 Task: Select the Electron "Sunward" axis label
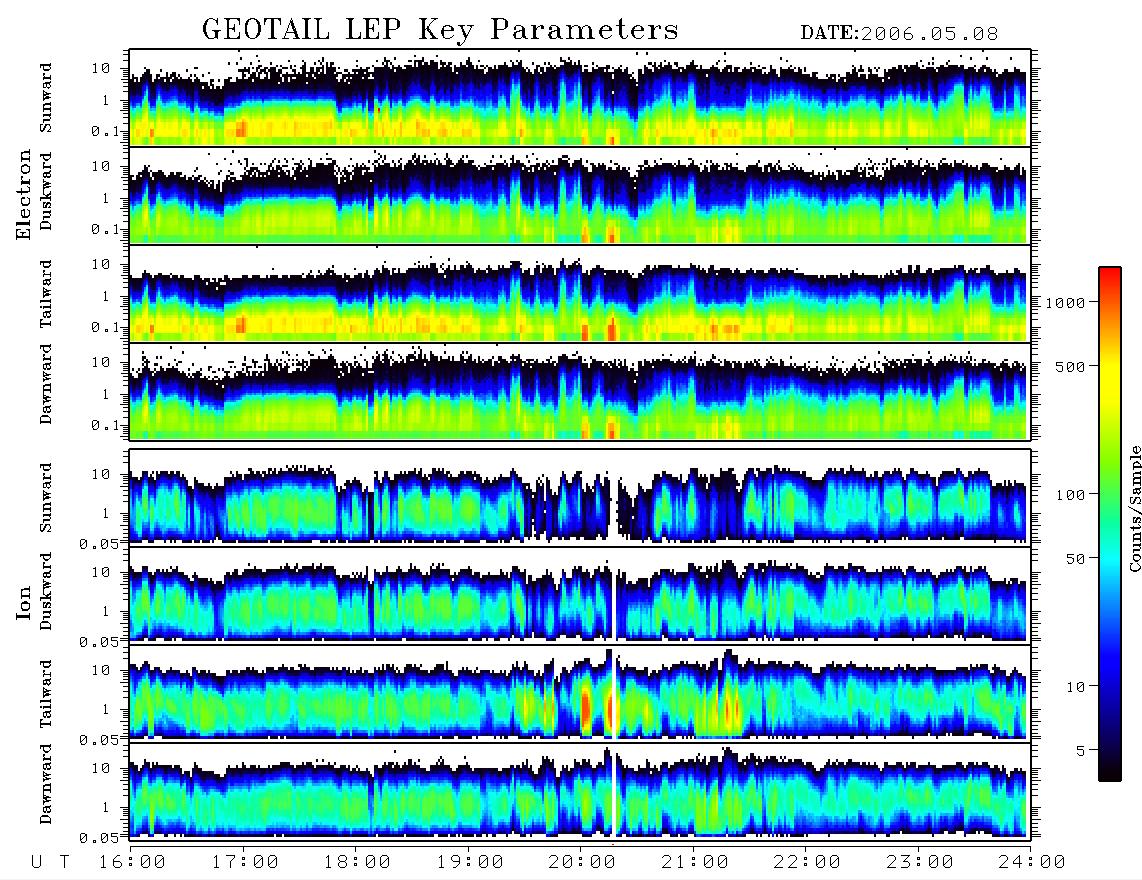46,98
